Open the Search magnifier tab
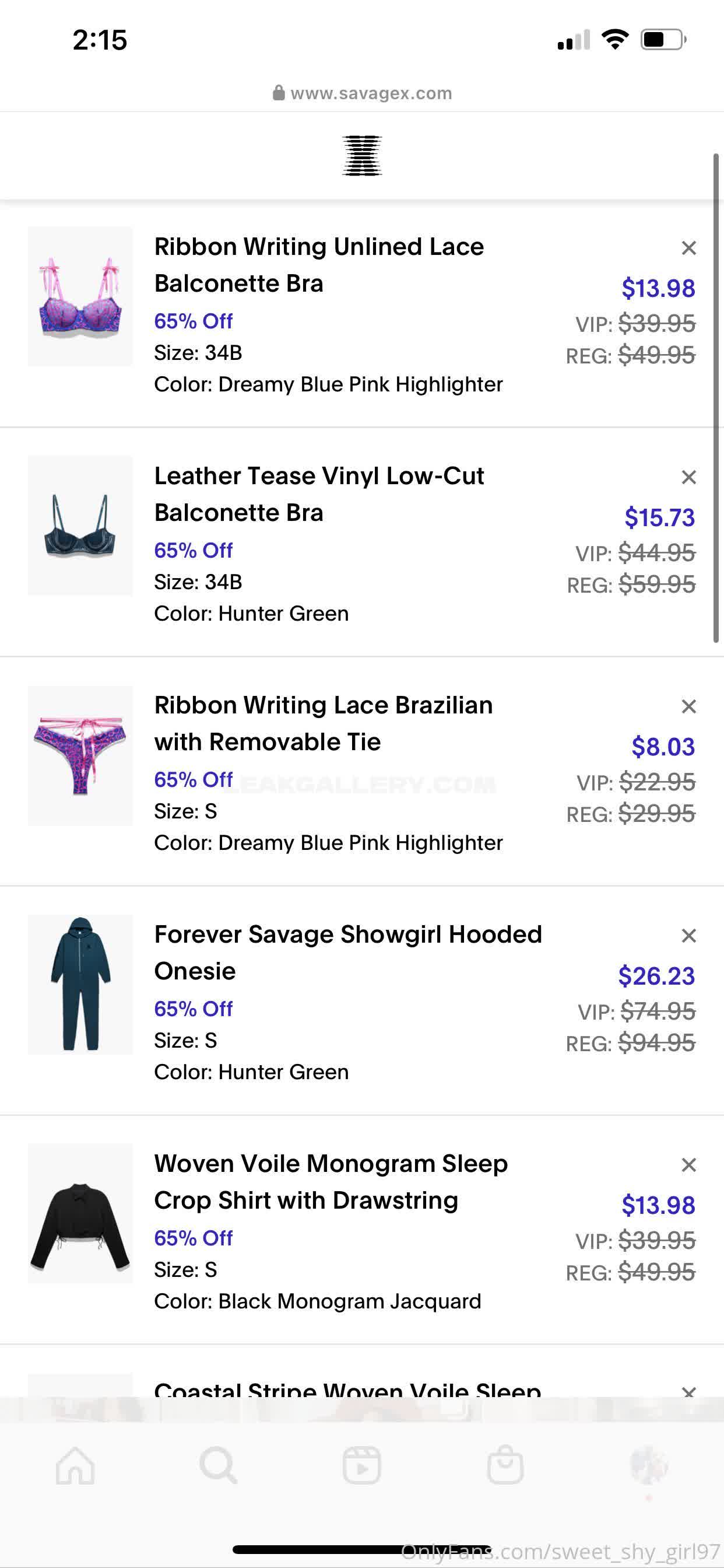Image resolution: width=724 pixels, height=1568 pixels. pos(219,1465)
